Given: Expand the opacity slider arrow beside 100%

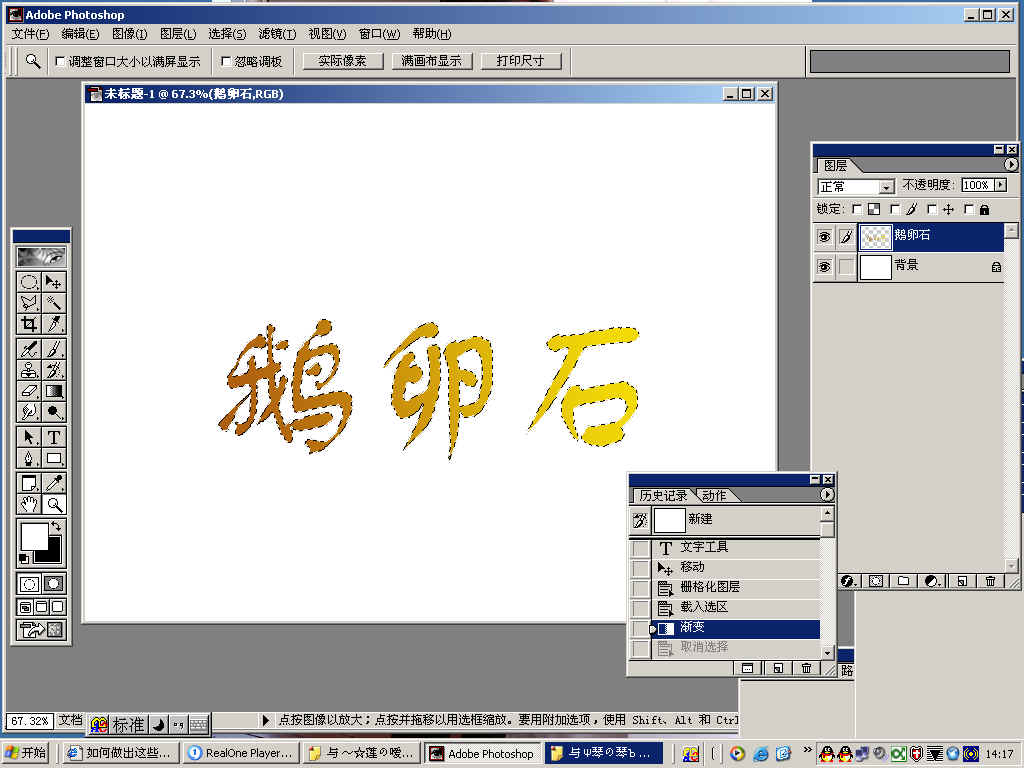Looking at the screenshot, I should pyautogui.click(x=1000, y=185).
